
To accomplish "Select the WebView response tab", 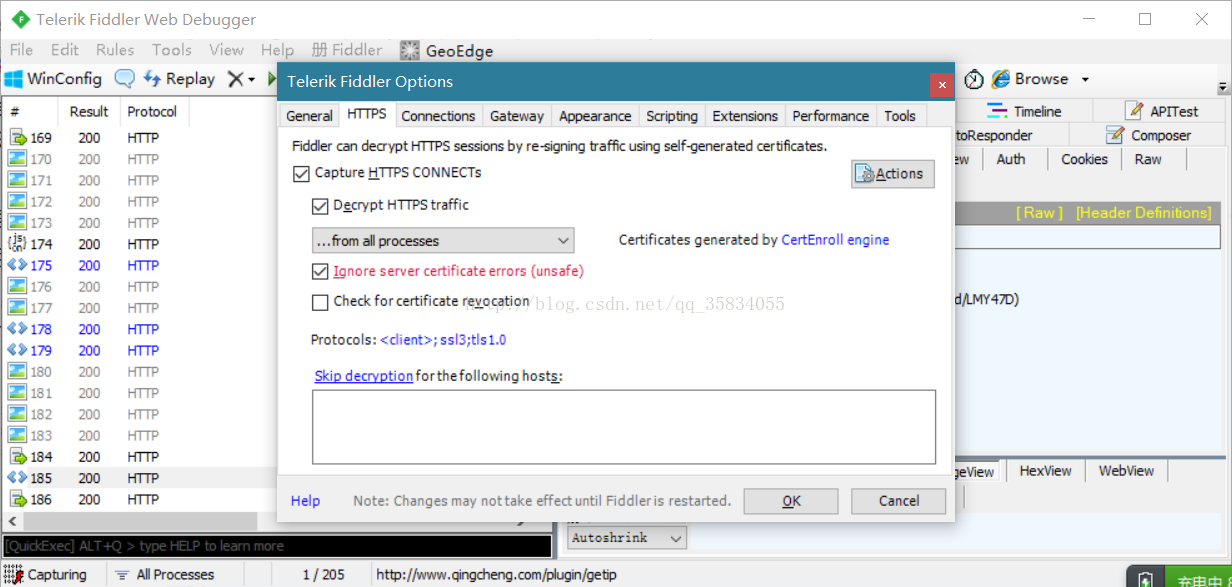I will point(1126,471).
